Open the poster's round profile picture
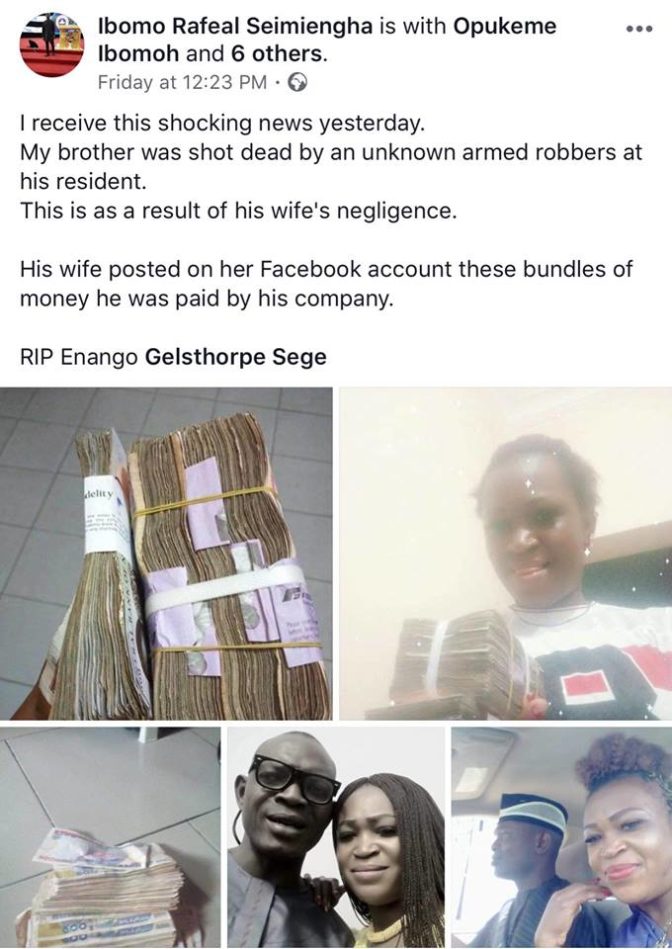The width and height of the screenshot is (672, 949). [x=51, y=44]
